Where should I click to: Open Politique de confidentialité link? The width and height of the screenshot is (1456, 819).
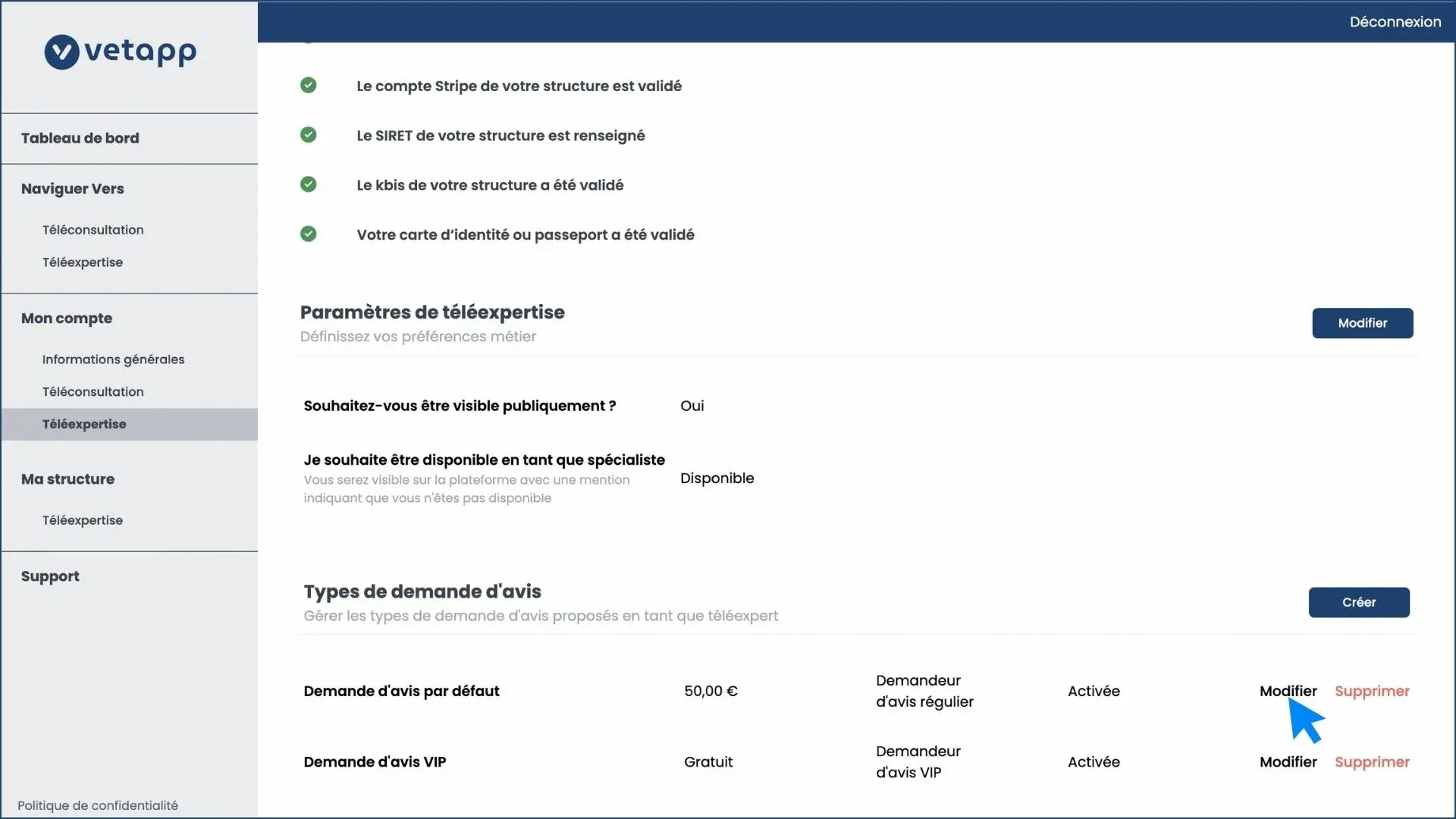[x=98, y=805]
